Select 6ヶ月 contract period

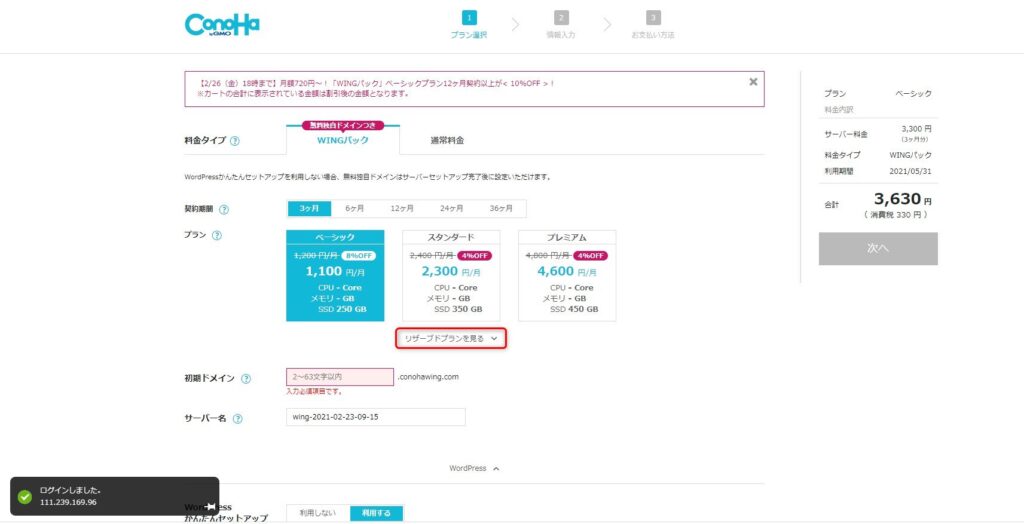click(355, 208)
